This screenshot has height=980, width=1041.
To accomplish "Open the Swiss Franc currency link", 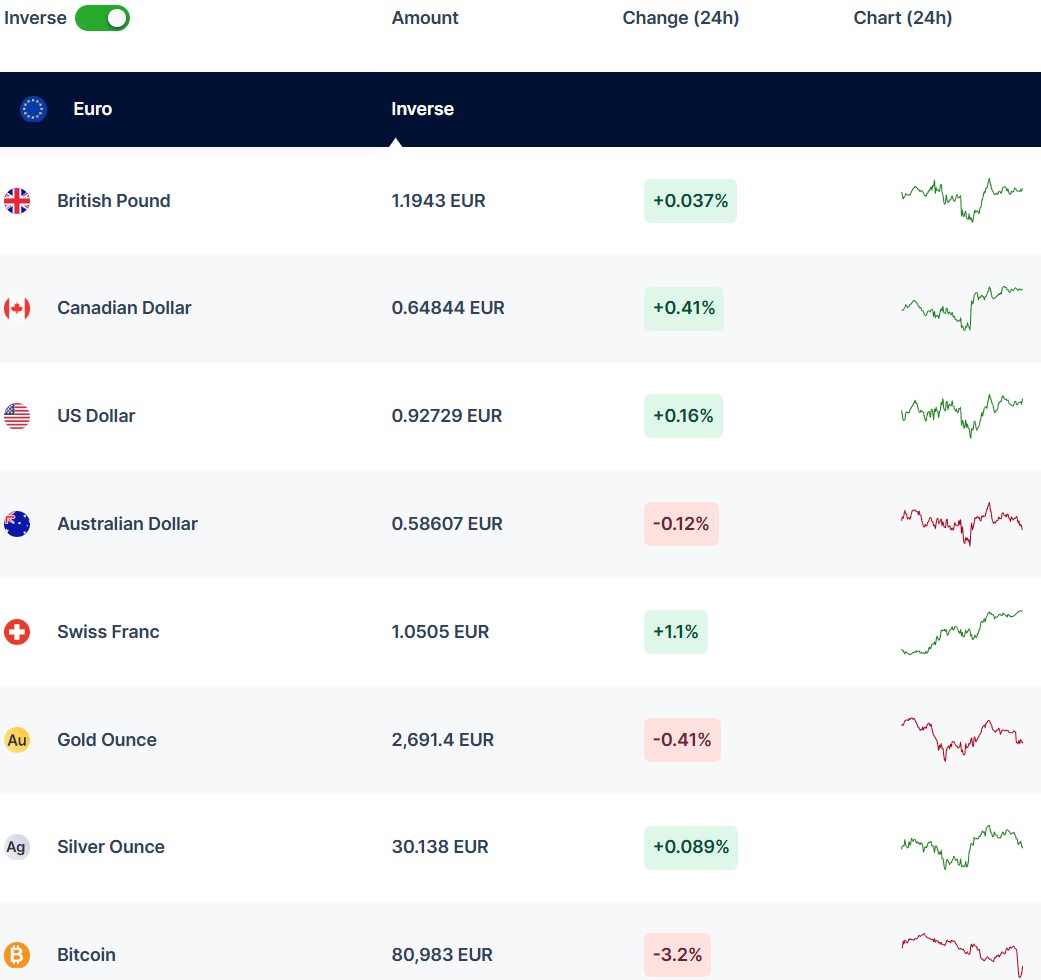I will point(108,632).
